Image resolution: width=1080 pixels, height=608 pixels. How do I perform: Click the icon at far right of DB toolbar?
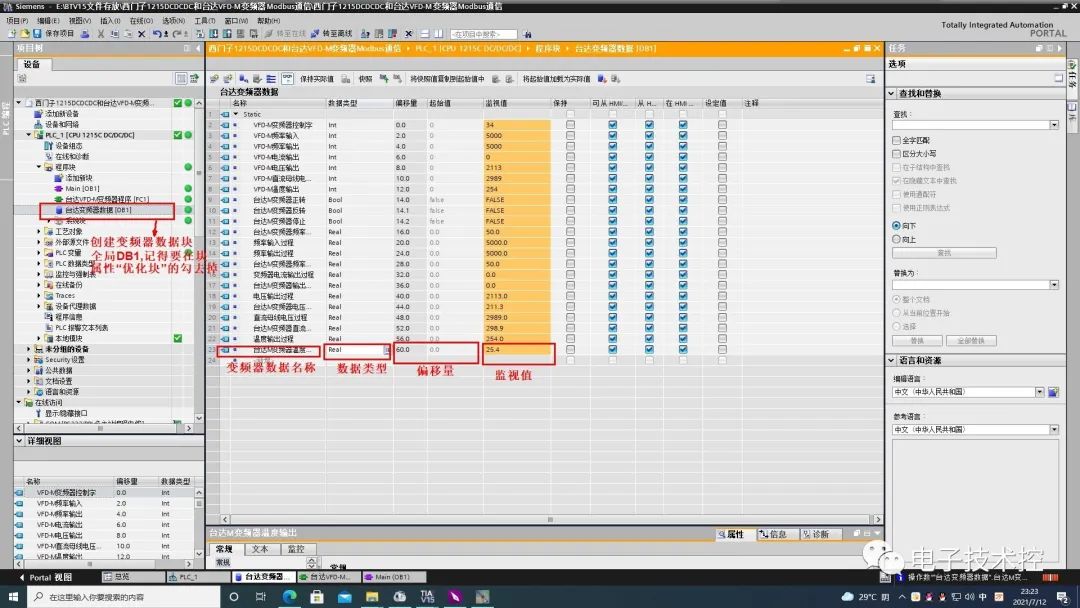click(x=871, y=78)
